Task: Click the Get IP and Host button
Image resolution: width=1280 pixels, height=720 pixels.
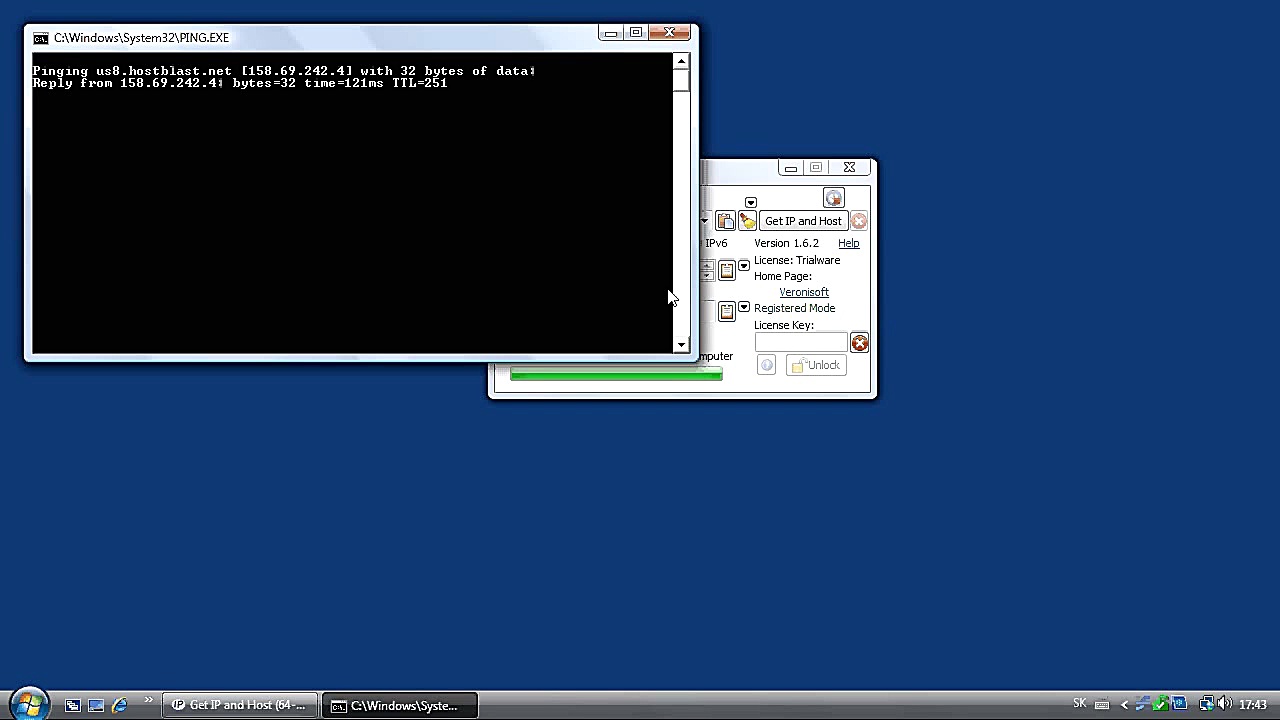Action: click(803, 221)
